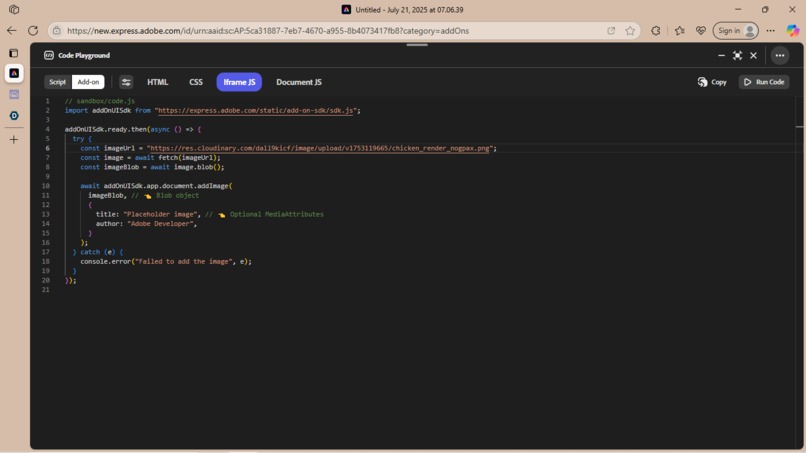This screenshot has height=453, width=806.
Task: Click 'addOnUISdk.ready.then' on line 4
Action: coord(106,129)
